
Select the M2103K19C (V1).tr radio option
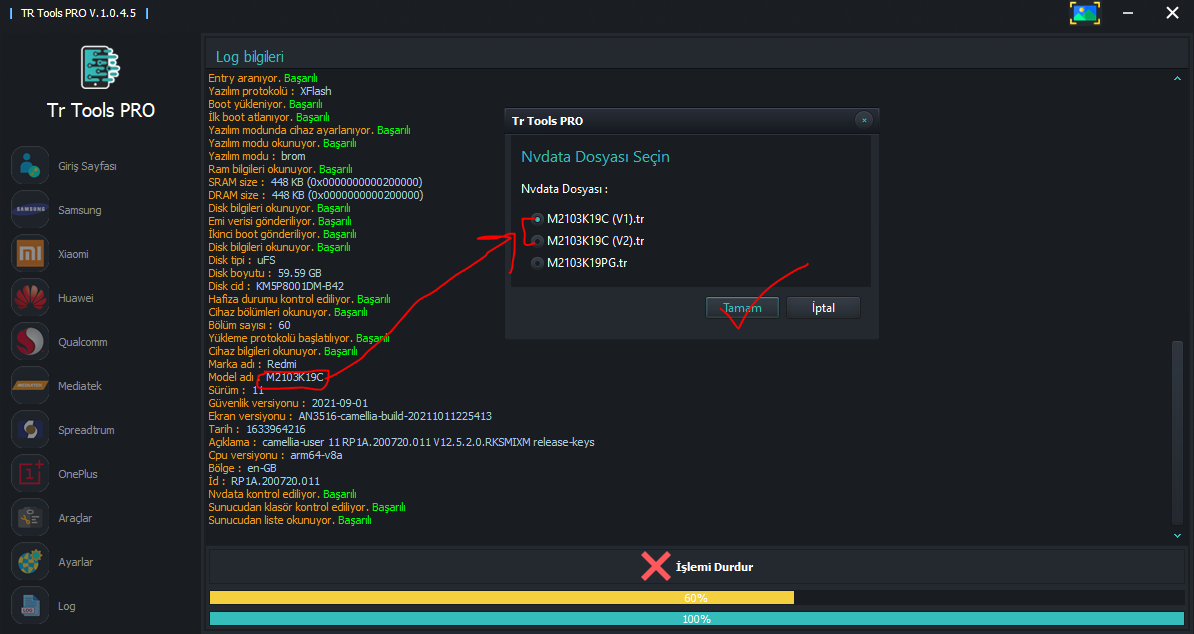[538, 219]
